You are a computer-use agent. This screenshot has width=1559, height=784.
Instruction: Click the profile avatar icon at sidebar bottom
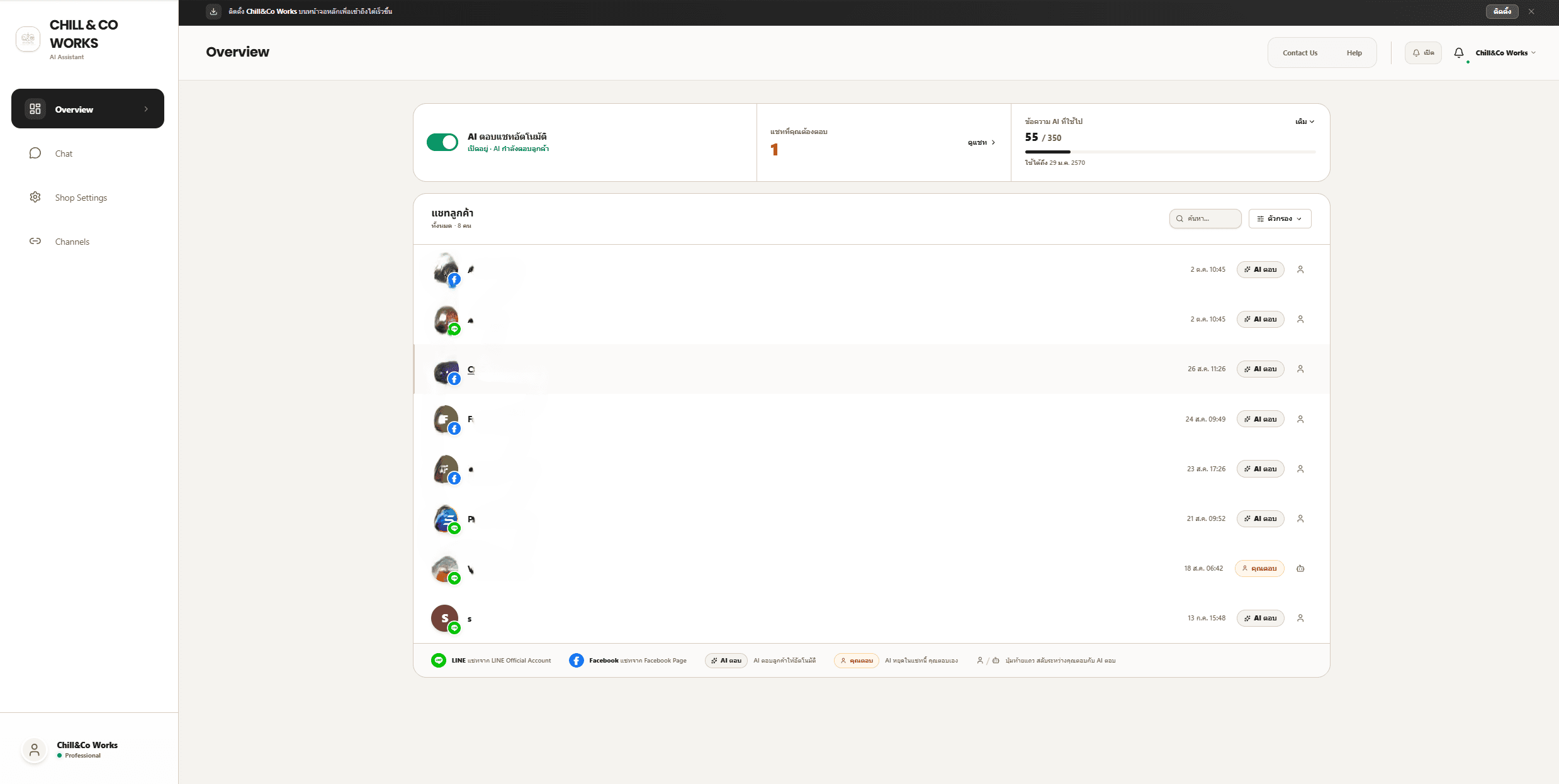35,750
